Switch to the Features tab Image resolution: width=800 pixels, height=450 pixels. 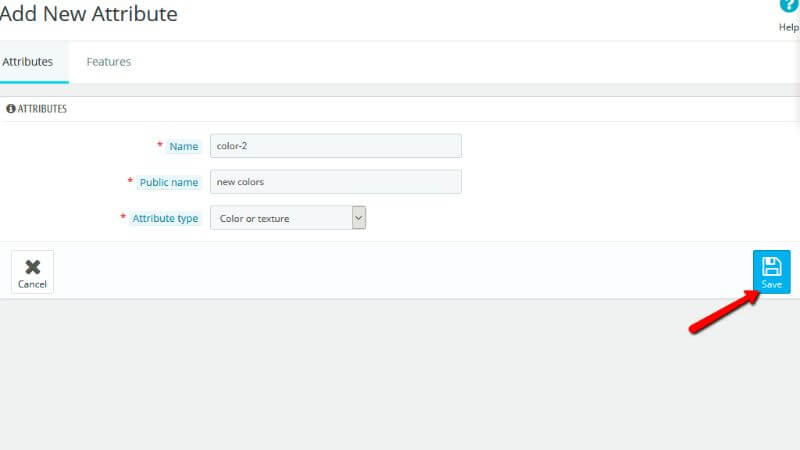coord(109,62)
